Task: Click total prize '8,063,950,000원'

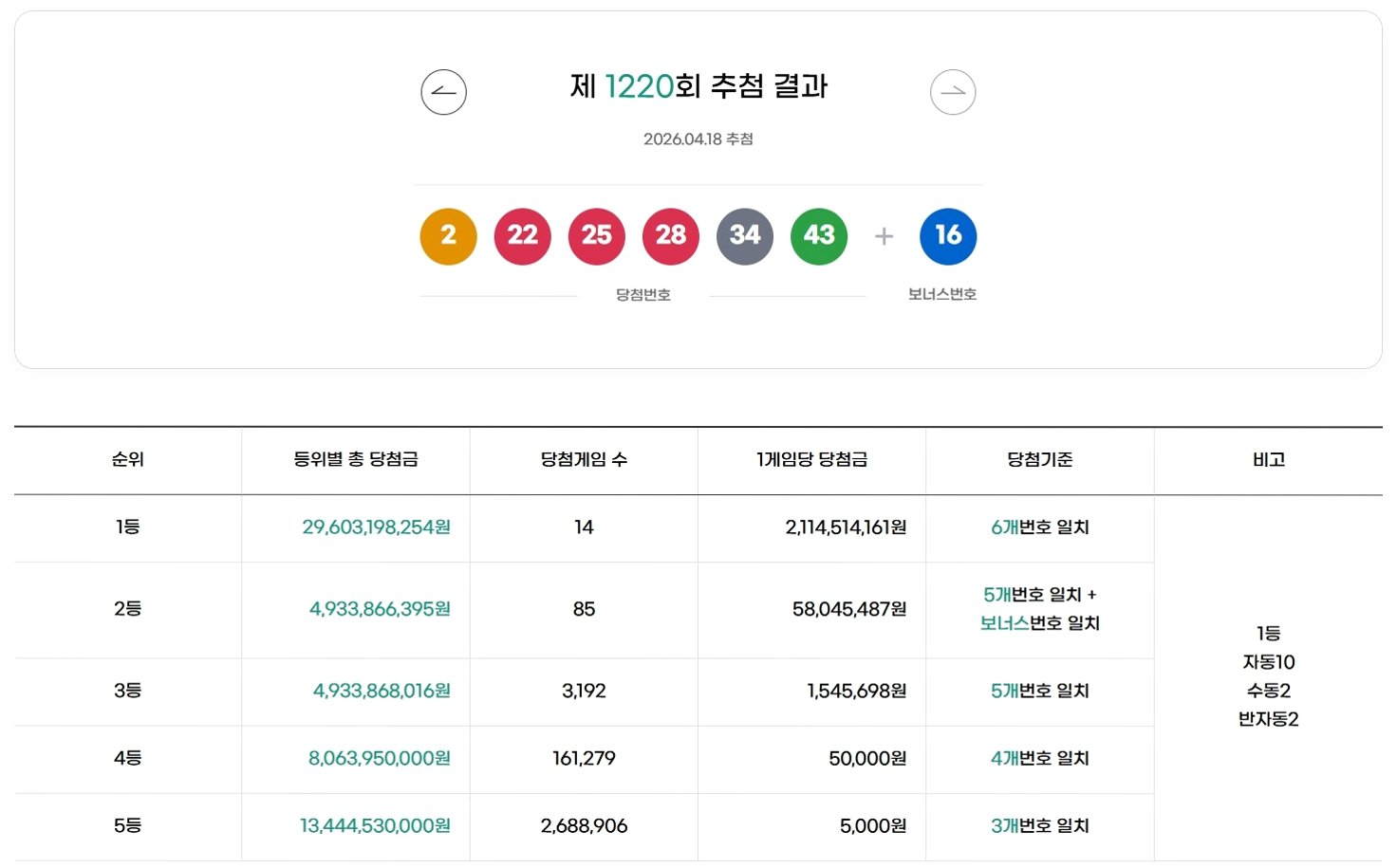Action: (x=380, y=758)
